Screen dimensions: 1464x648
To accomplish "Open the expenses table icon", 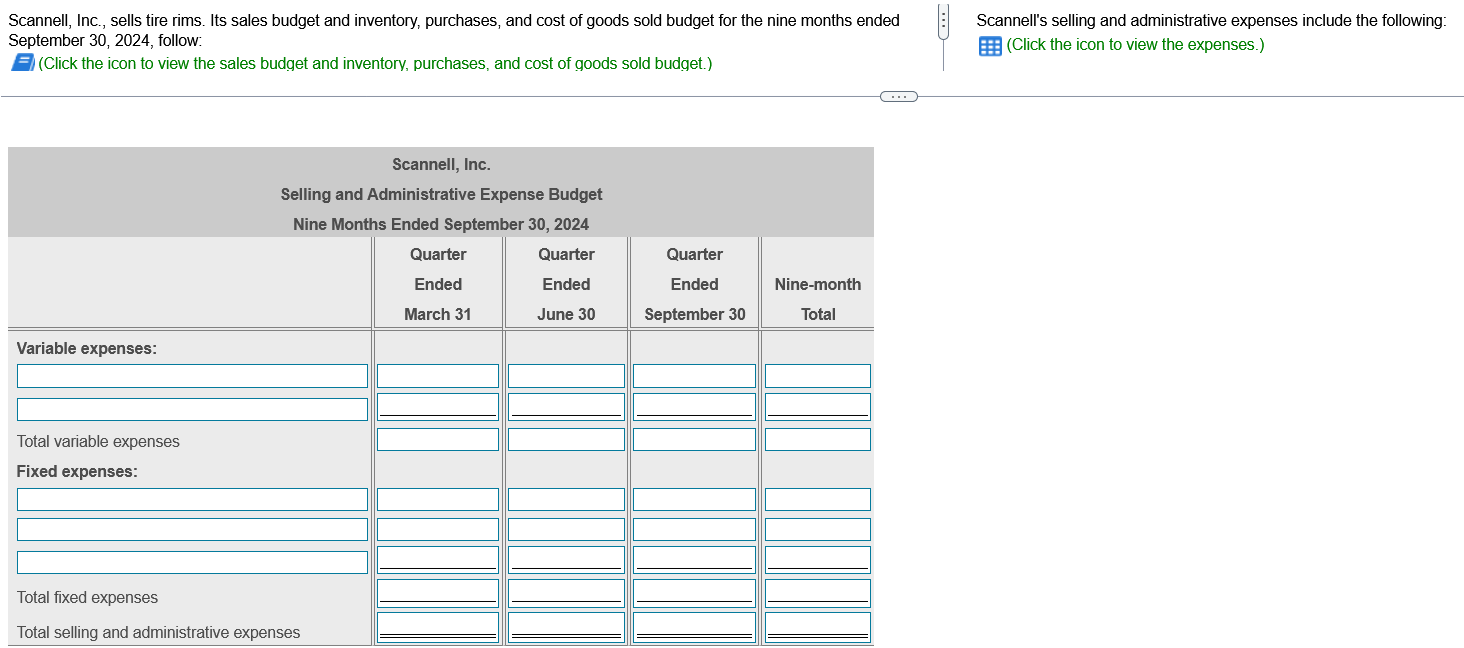I will pos(989,45).
